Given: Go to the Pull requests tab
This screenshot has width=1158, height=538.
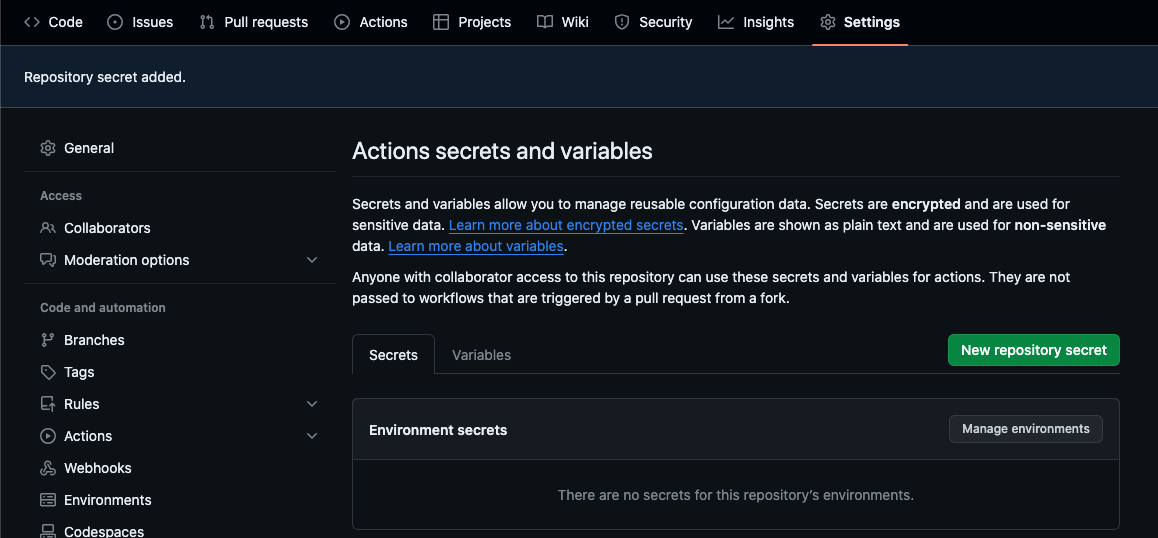Looking at the screenshot, I should [254, 22].
